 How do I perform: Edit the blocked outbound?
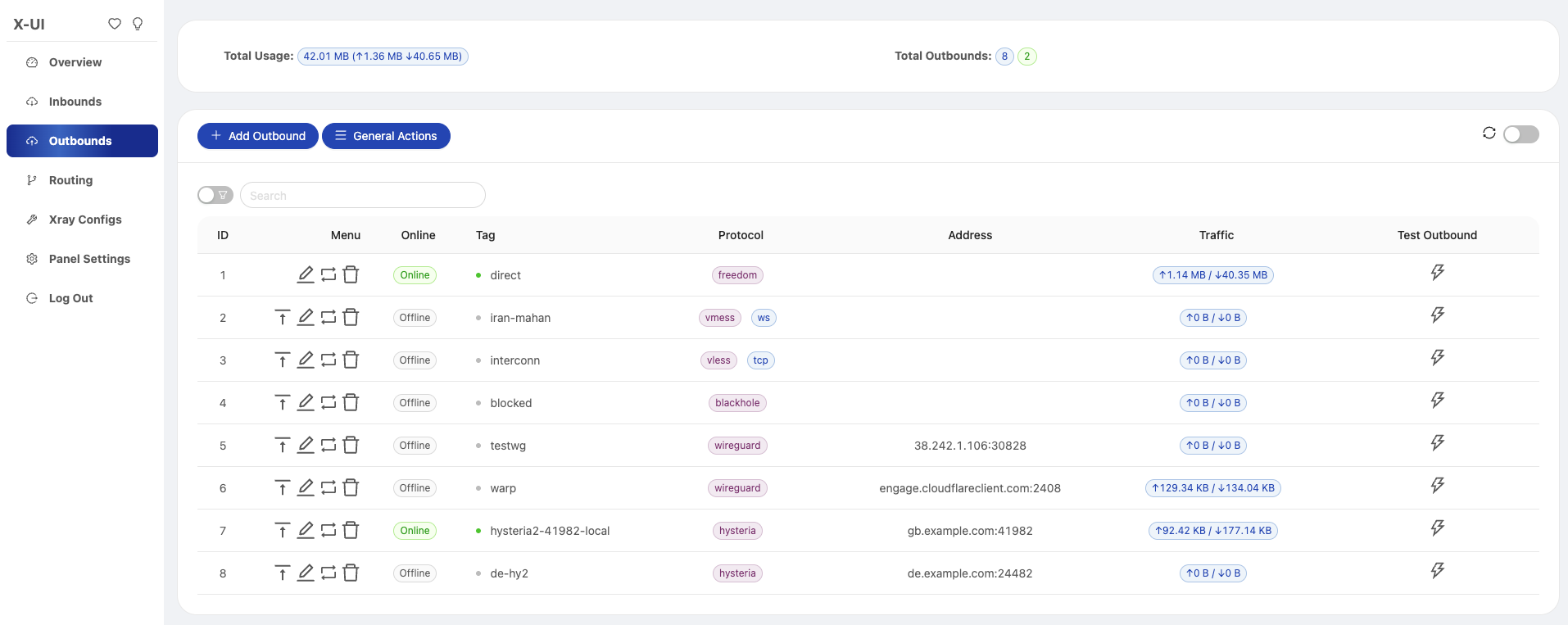click(306, 402)
